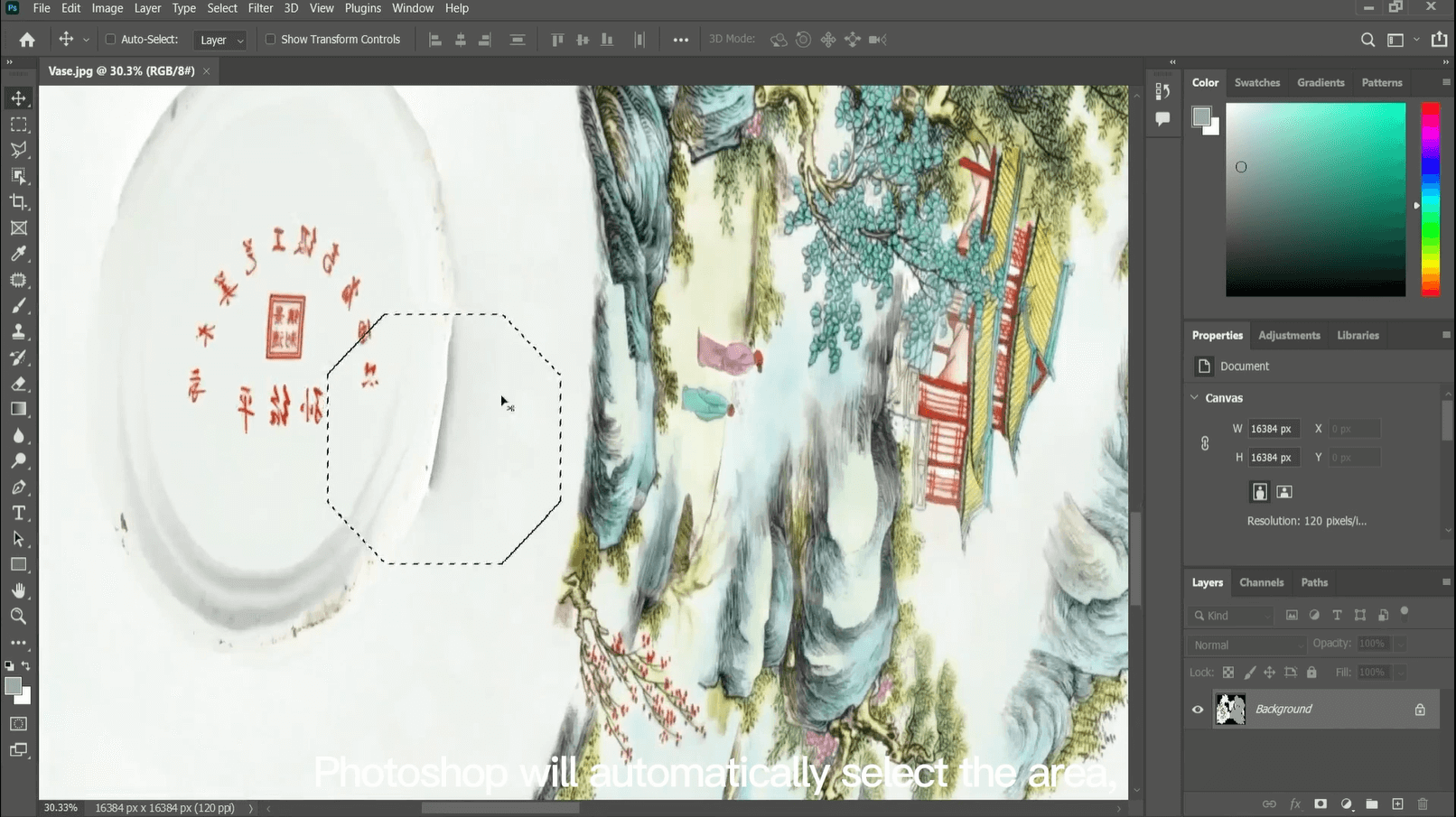Create a new layer button
This screenshot has width=1456, height=817.
click(1397, 804)
